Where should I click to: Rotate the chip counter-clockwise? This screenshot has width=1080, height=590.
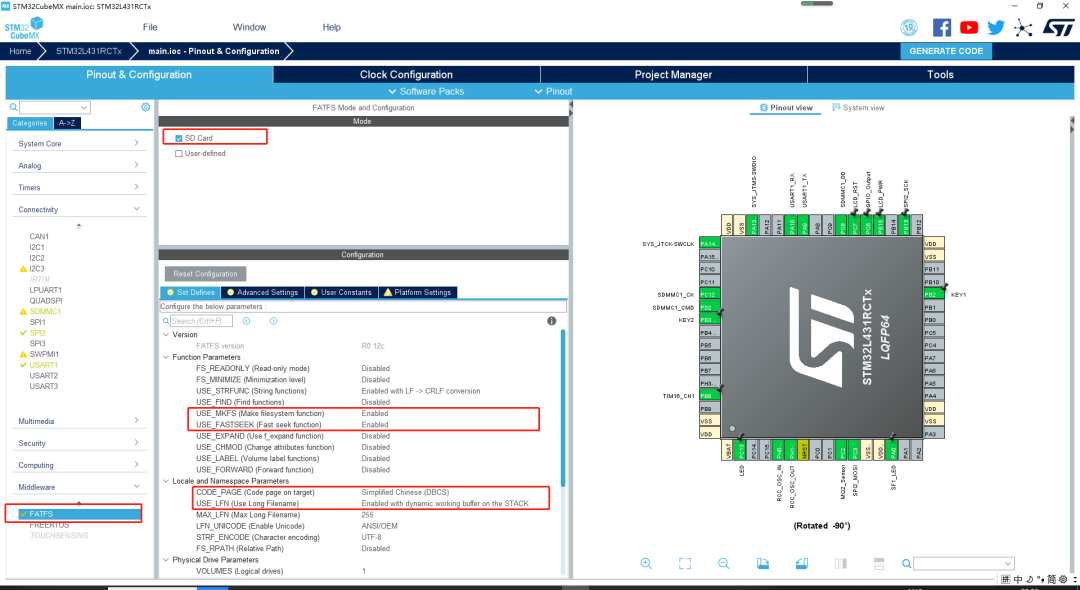[801, 563]
